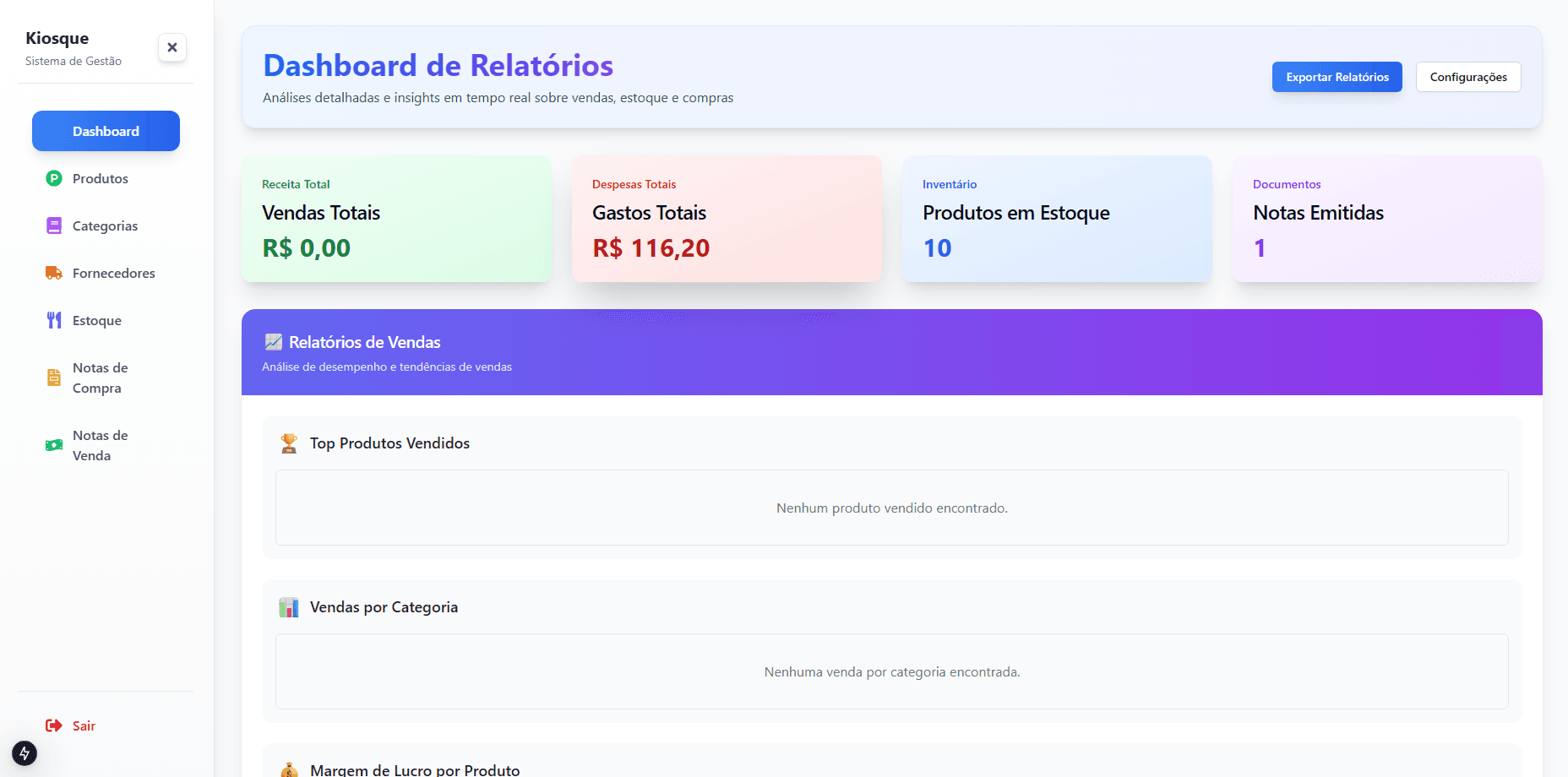Select the Vendas Totais card
This screenshot has width=1568, height=777.
tap(395, 219)
